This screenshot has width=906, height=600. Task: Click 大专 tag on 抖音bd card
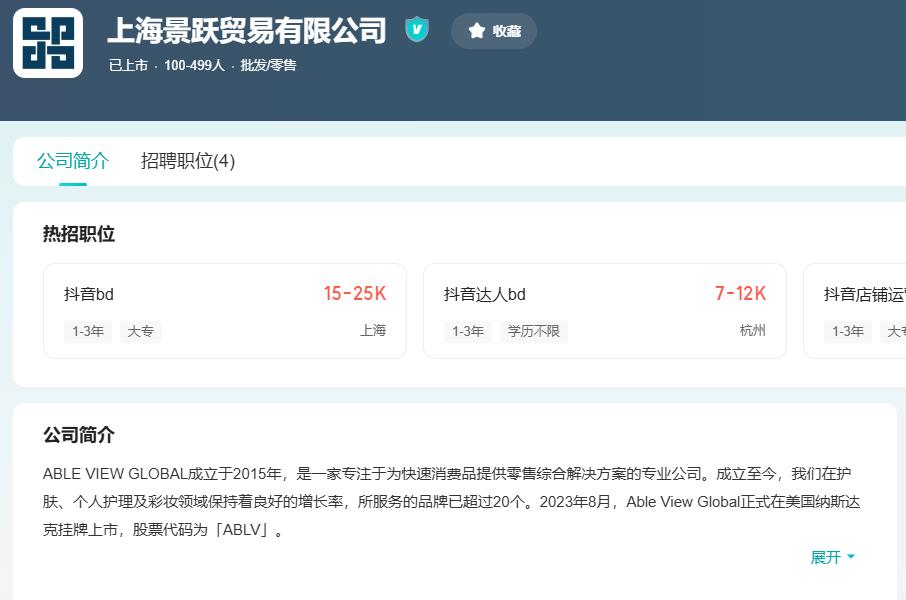[140, 331]
